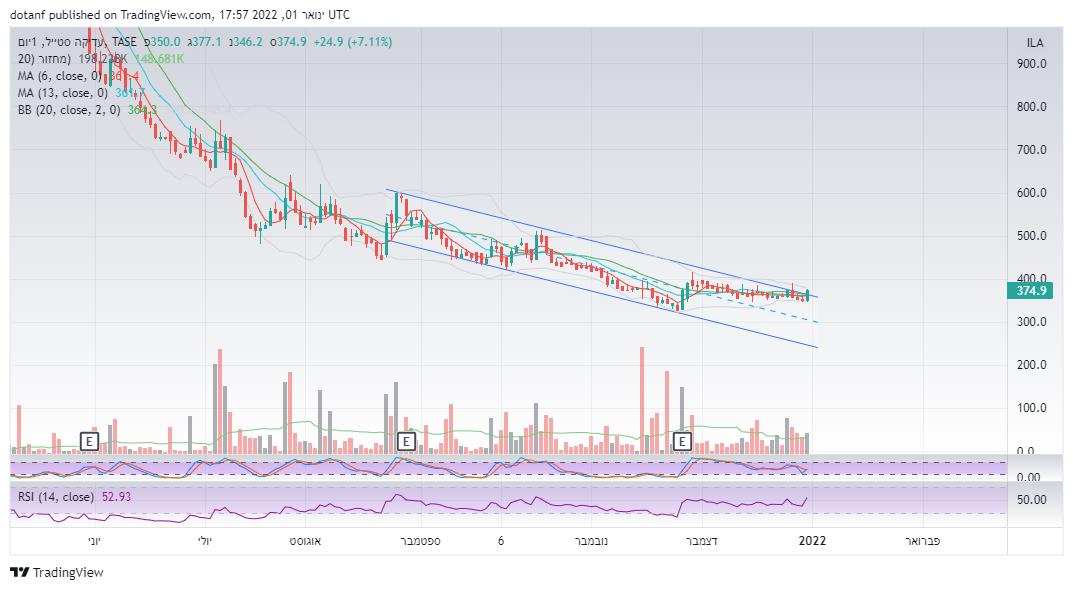Click the TASE symbol title in legend
The image size is (1073, 590).
[x=77, y=42]
